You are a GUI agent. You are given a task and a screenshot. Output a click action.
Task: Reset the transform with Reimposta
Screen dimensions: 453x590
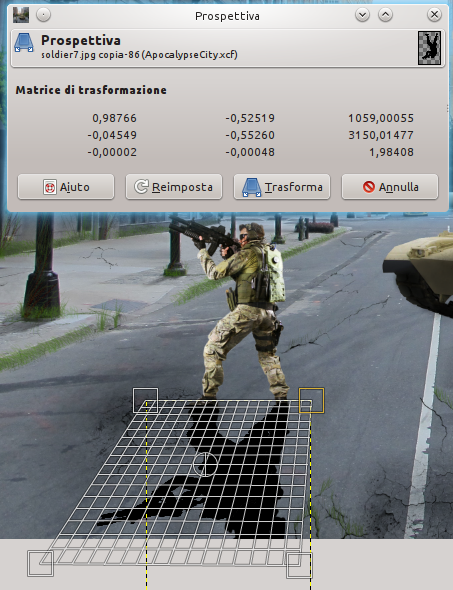[174, 187]
